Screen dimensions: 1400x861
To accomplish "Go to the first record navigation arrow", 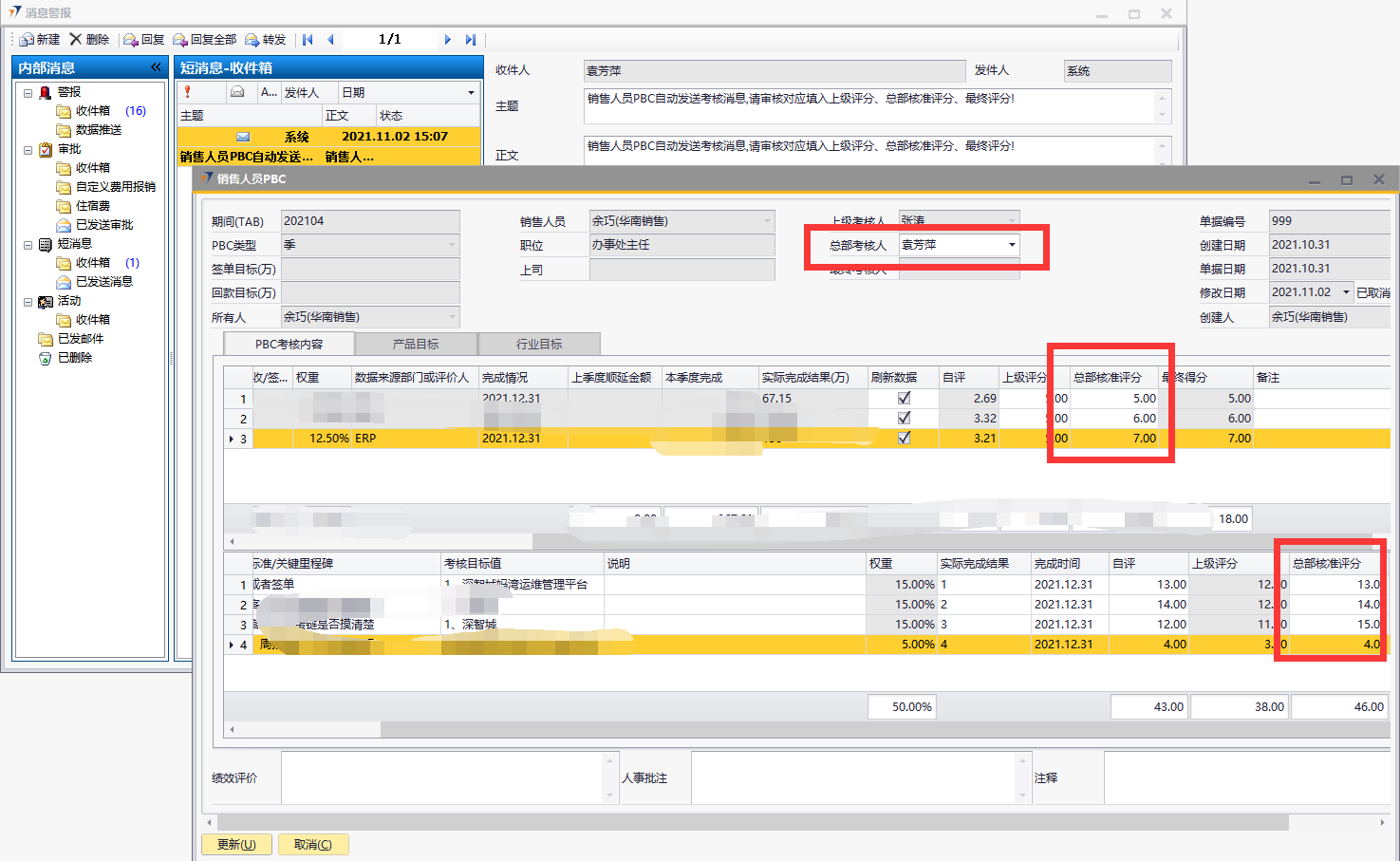I will click(308, 40).
